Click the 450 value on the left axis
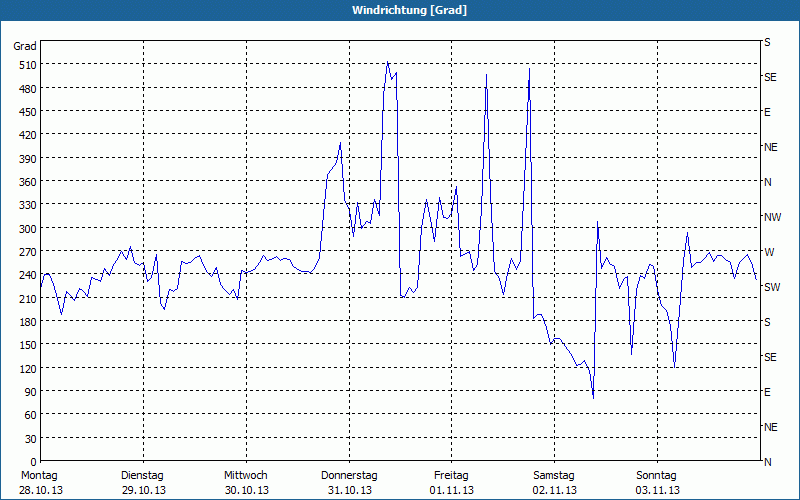Image resolution: width=800 pixels, height=500 pixels. click(28, 112)
